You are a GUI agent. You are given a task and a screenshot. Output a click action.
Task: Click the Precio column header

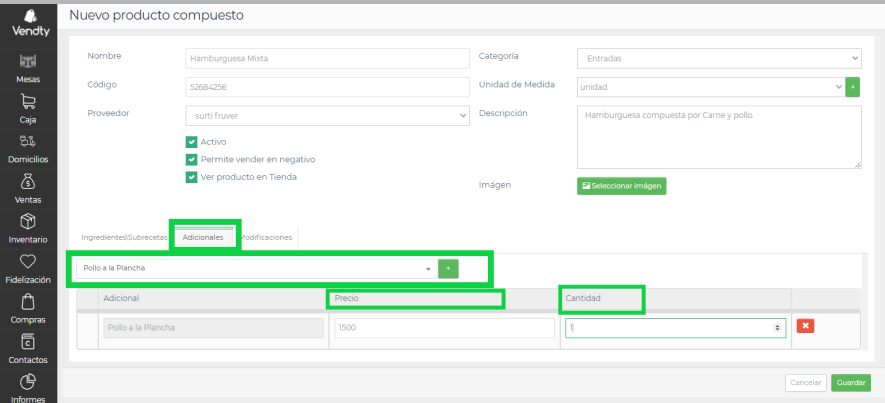[x=347, y=299]
